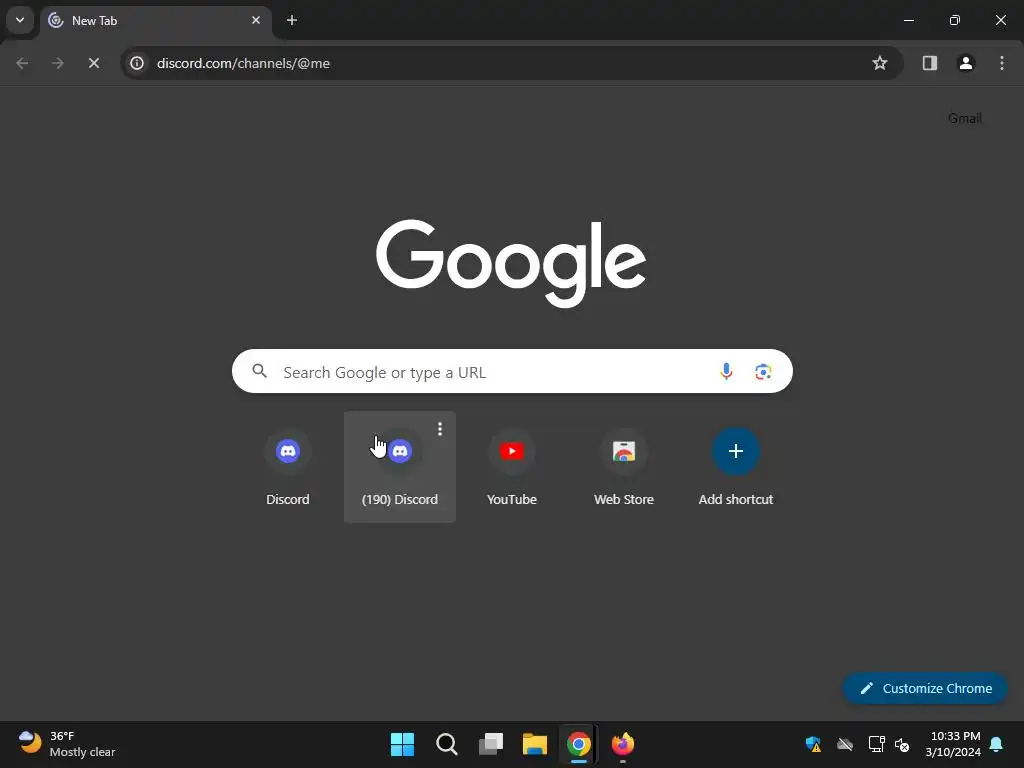The height and width of the screenshot is (768, 1024).
Task: Add shortcut to the new tab page
Action: 736,467
